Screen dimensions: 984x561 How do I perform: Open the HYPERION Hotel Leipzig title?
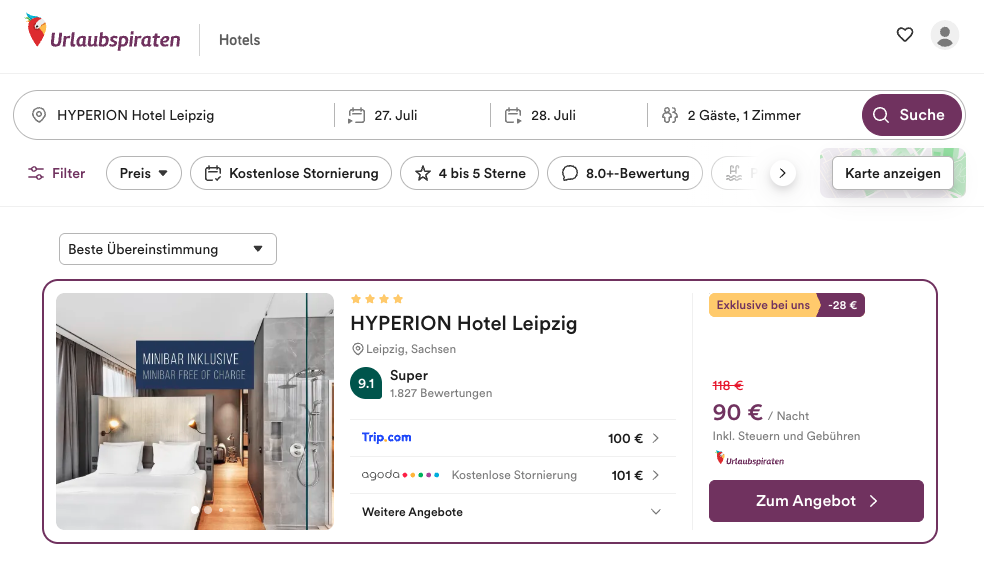coord(463,323)
